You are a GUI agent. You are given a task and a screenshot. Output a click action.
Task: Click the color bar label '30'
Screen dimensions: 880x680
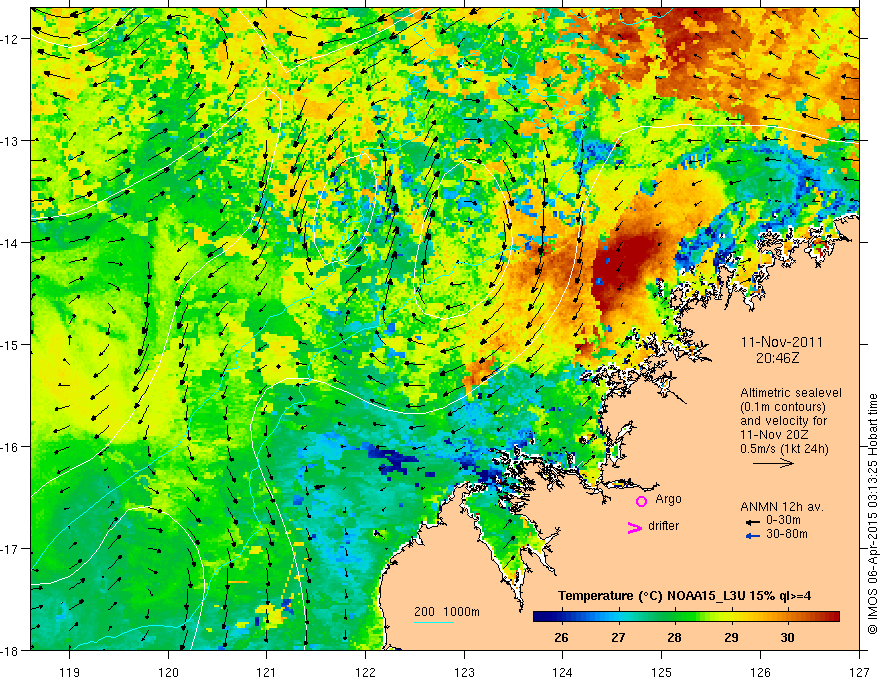[x=787, y=637]
